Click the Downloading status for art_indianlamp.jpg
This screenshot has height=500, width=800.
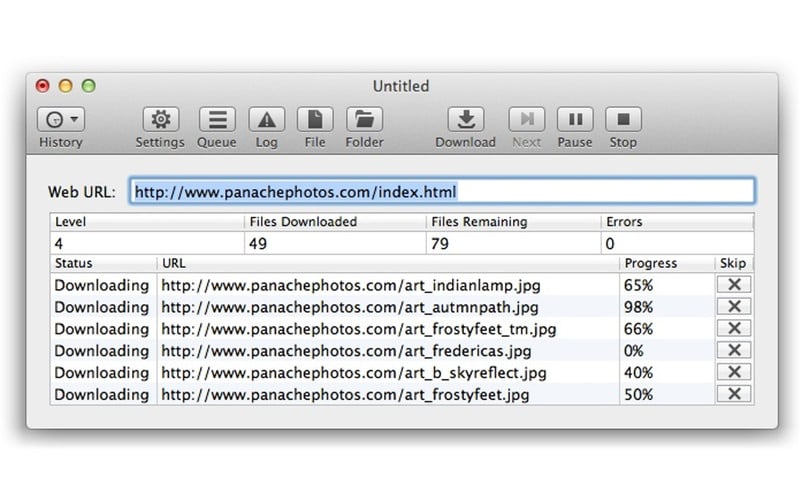coord(102,285)
